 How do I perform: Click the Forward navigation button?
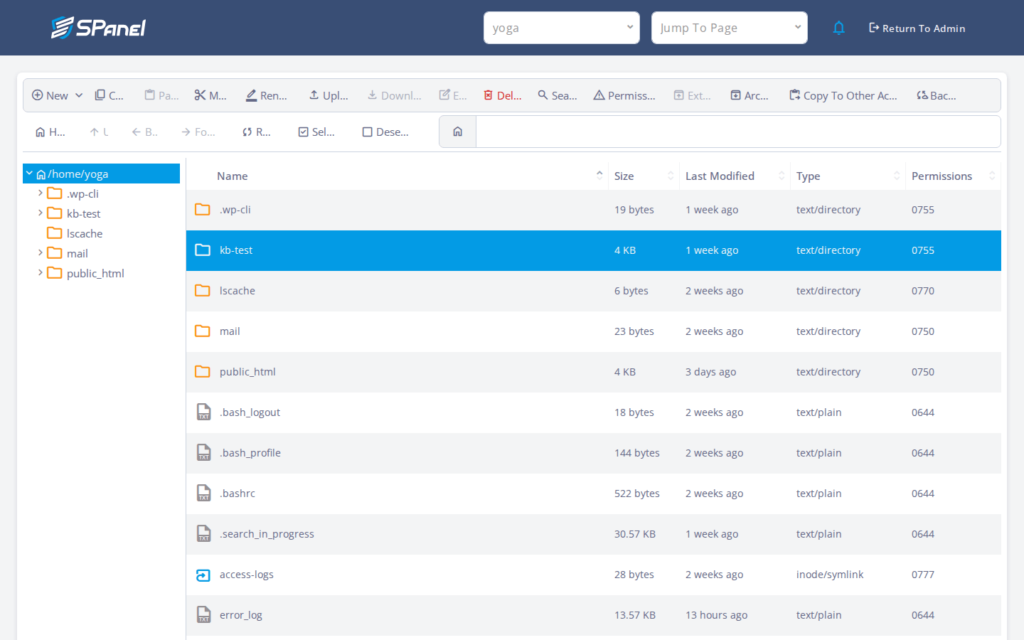click(198, 132)
